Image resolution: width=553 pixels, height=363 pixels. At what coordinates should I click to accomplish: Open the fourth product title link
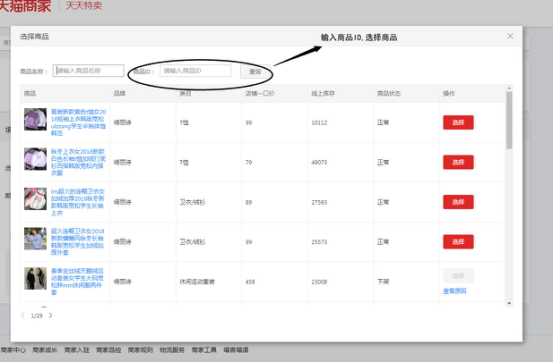click(x=78, y=242)
